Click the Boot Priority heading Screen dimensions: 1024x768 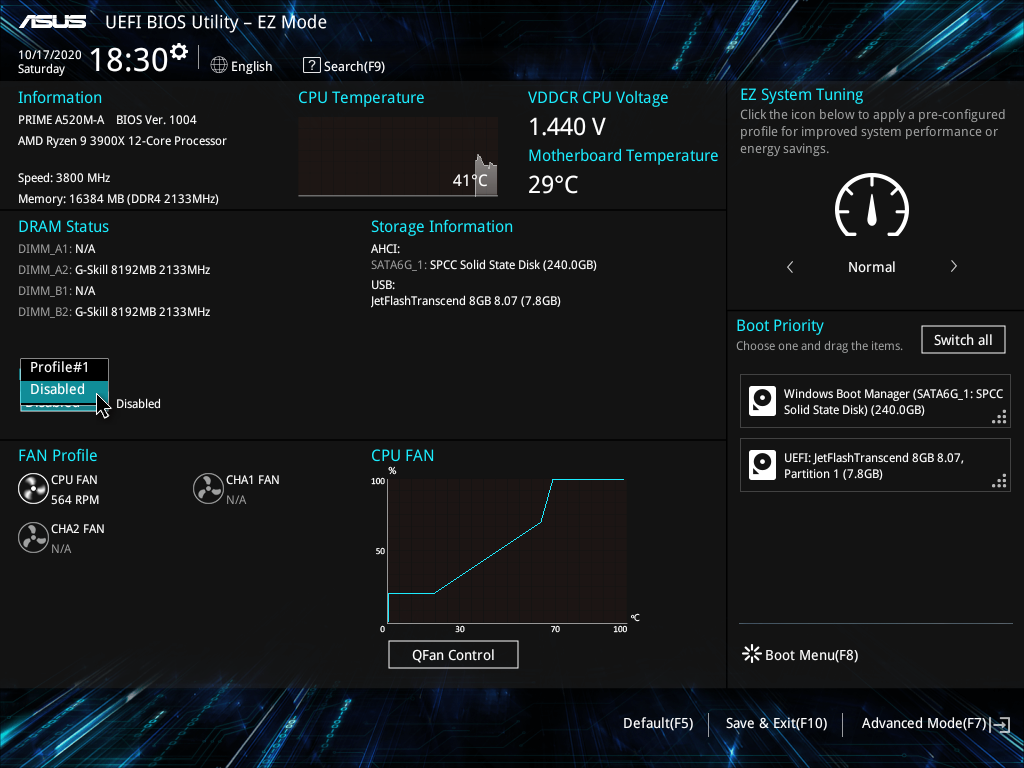point(780,325)
